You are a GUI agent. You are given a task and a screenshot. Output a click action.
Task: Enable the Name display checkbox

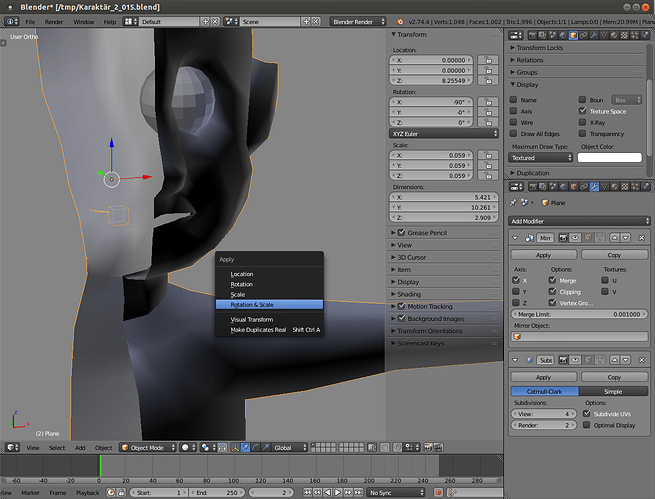coord(513,99)
